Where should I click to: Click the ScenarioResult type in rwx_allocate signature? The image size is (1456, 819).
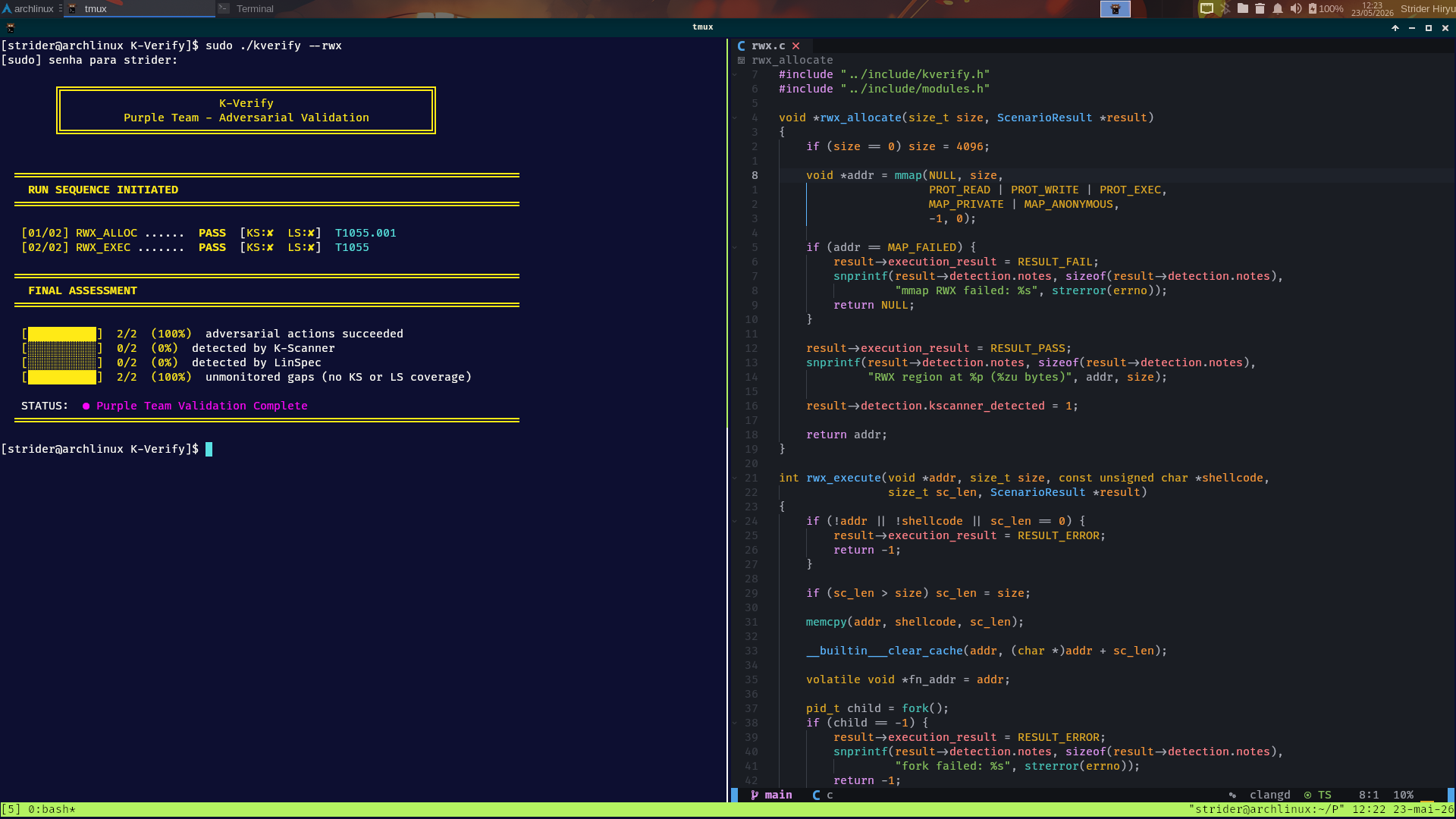click(x=1044, y=118)
